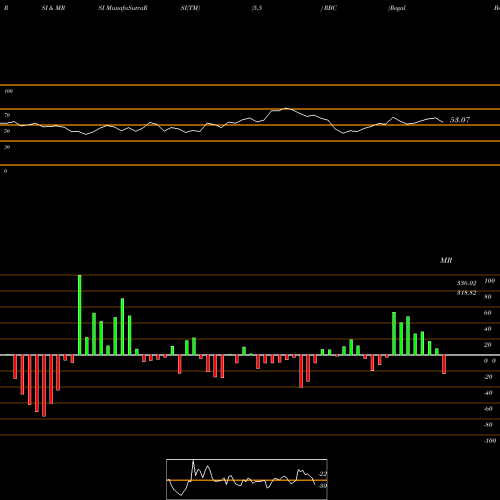Click the "(5,5" parameter text
Image resolution: width=500 pixels, height=500 pixels.
tap(257, 8)
